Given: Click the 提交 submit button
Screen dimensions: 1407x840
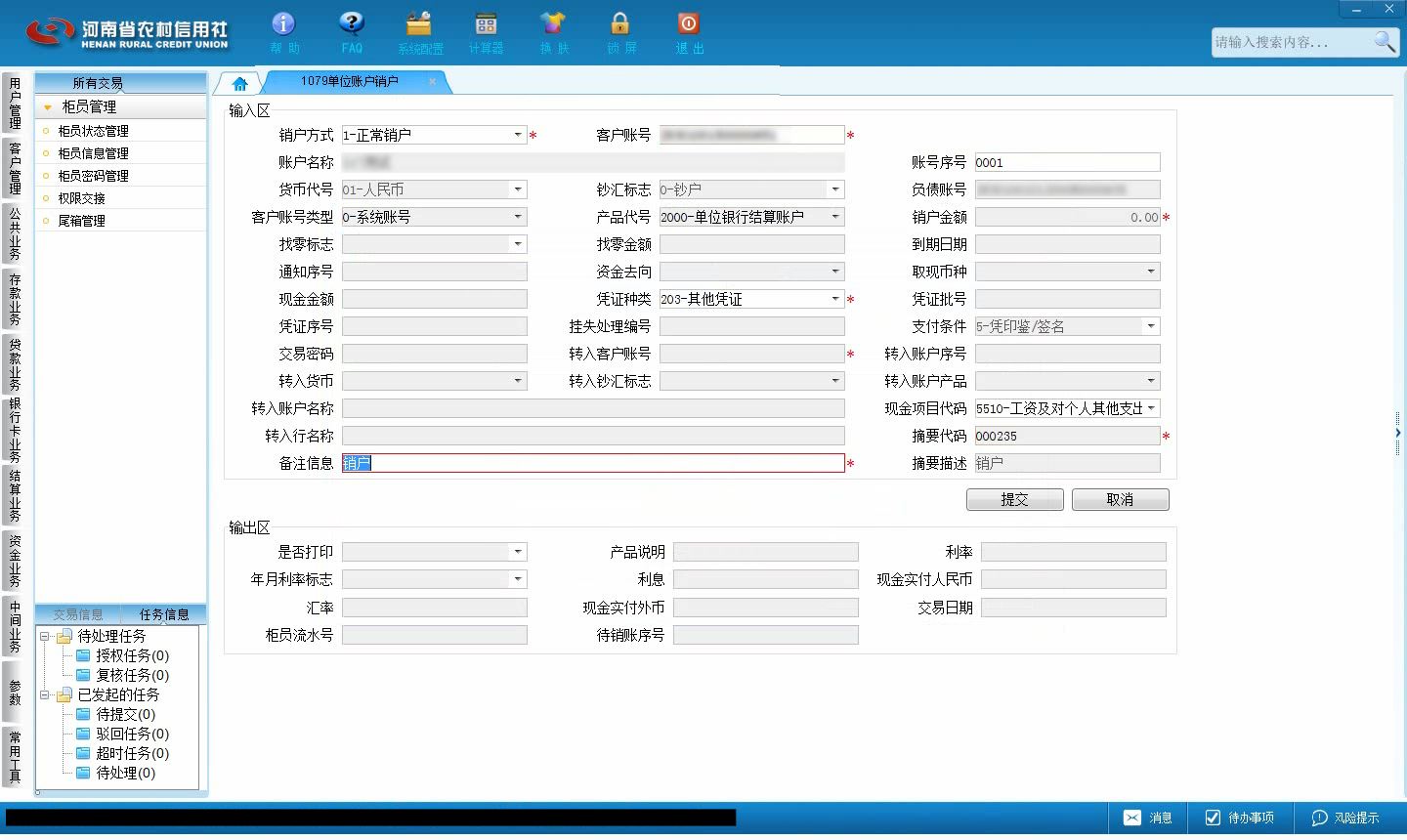Looking at the screenshot, I should pos(1015,499).
